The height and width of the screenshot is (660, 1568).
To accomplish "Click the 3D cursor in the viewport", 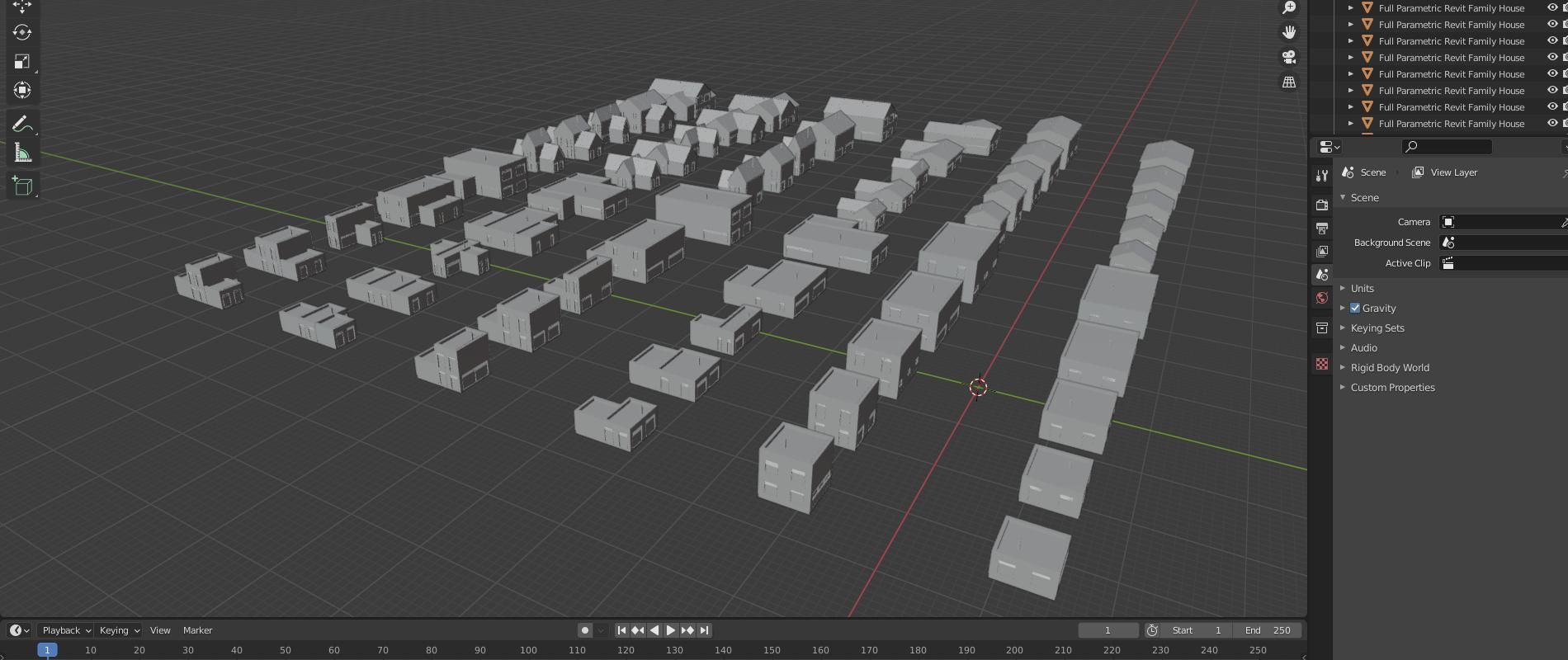I will 978,387.
